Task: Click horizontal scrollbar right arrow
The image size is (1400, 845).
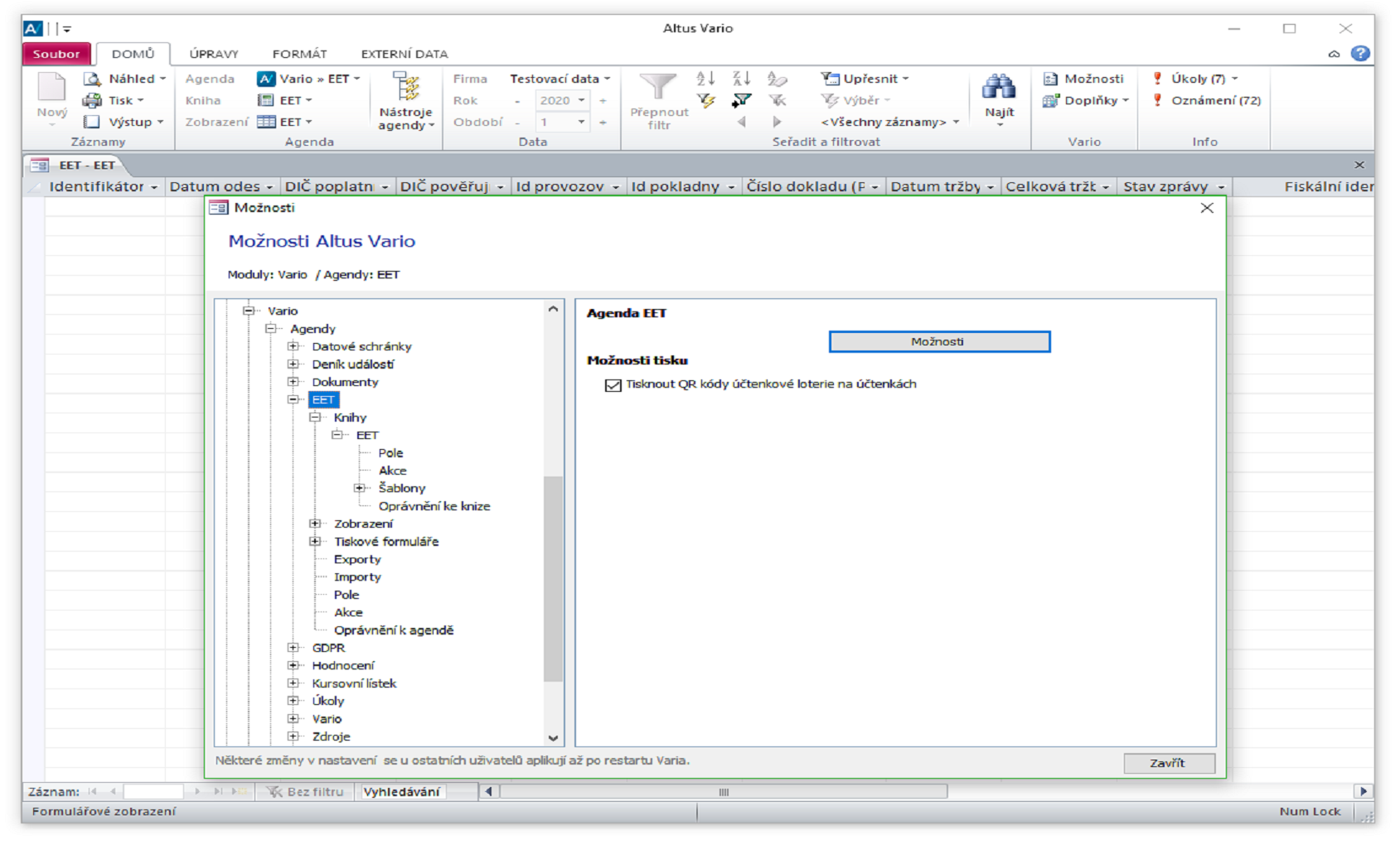Action: point(1363,792)
